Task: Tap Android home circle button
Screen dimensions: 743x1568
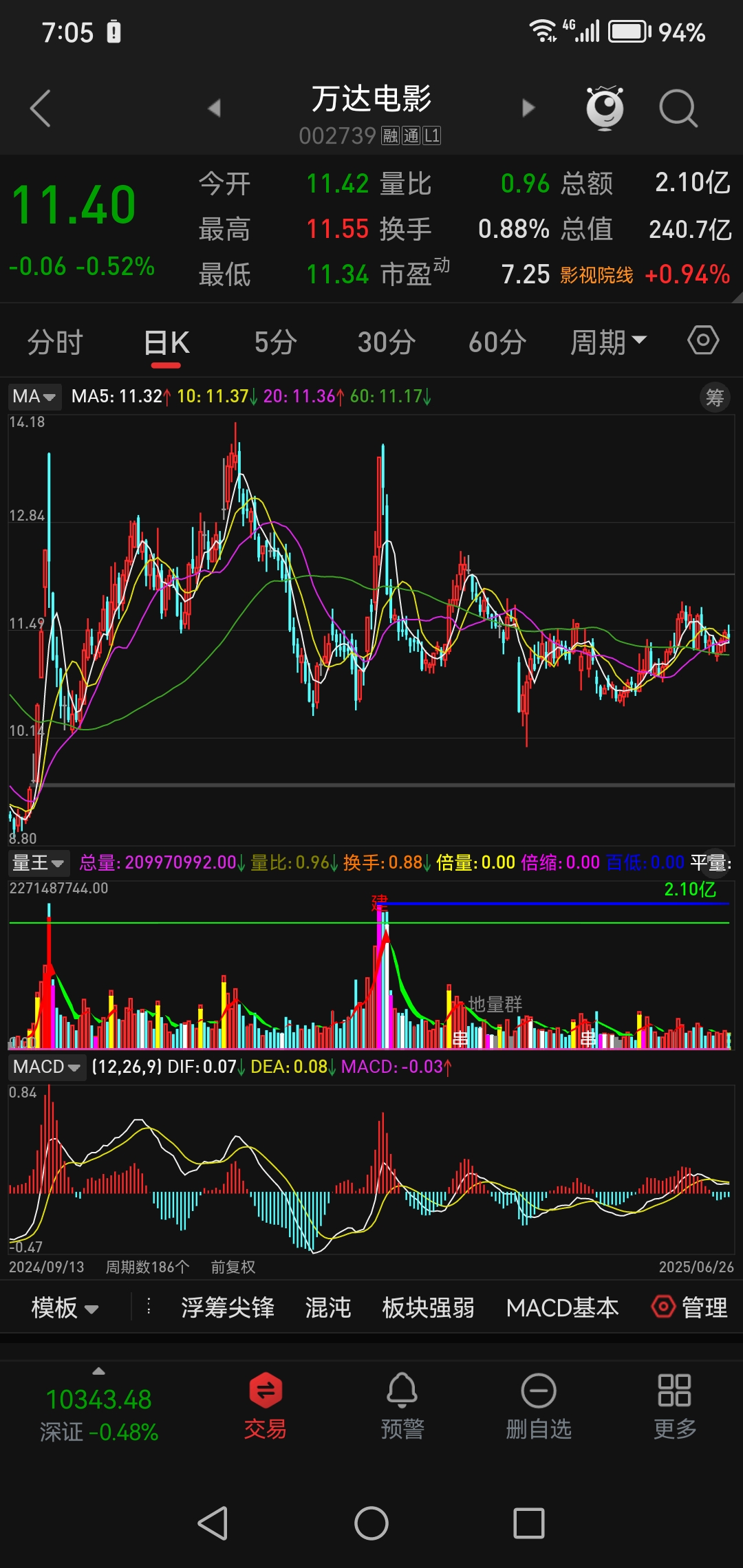Action: pyautogui.click(x=371, y=1523)
